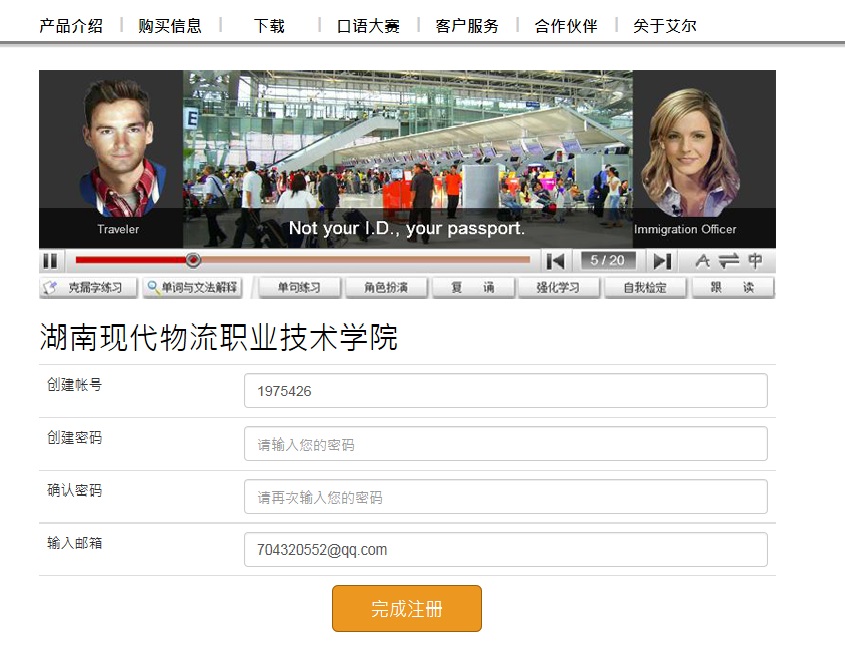This screenshot has width=845, height=648.
Task: Open 客户服务 menu
Action: tap(467, 26)
